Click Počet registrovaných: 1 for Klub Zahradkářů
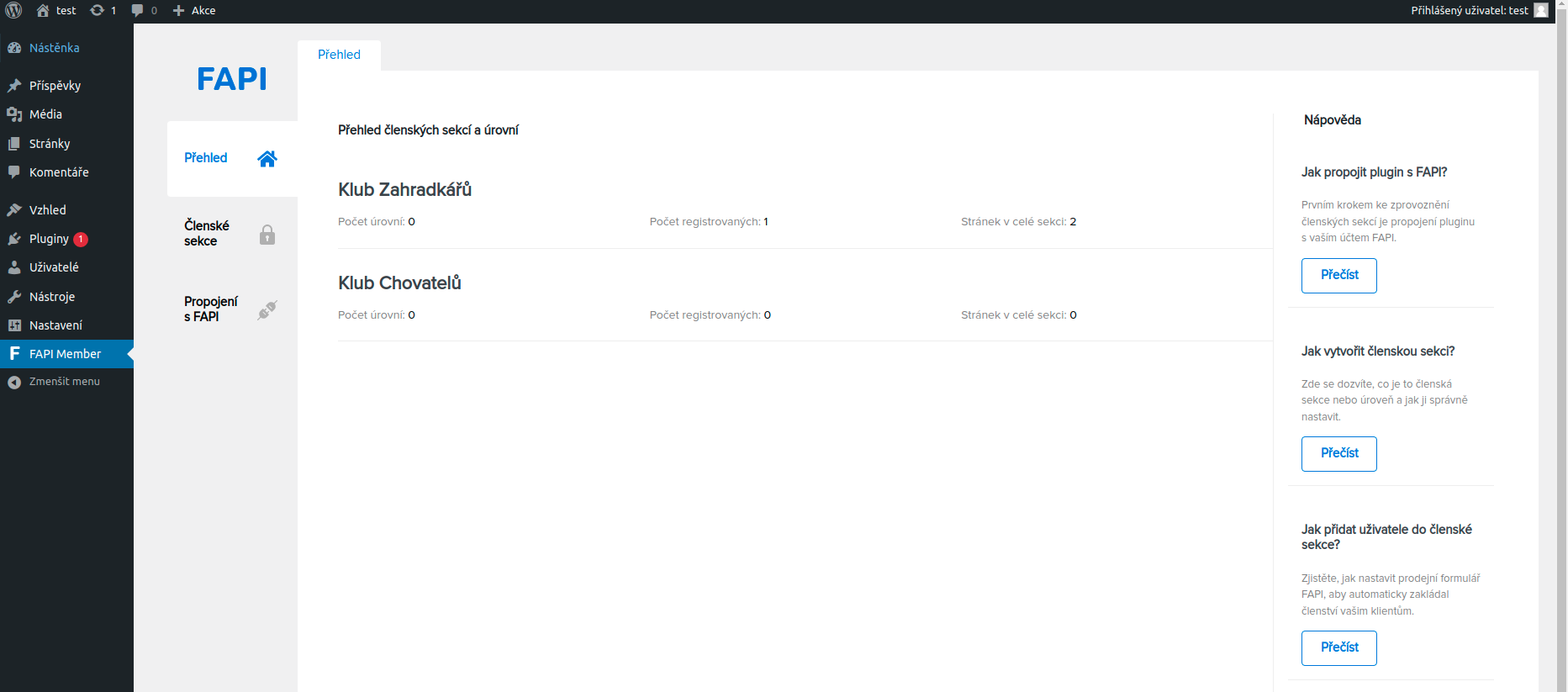Image resolution: width=1568 pixels, height=692 pixels. [709, 222]
